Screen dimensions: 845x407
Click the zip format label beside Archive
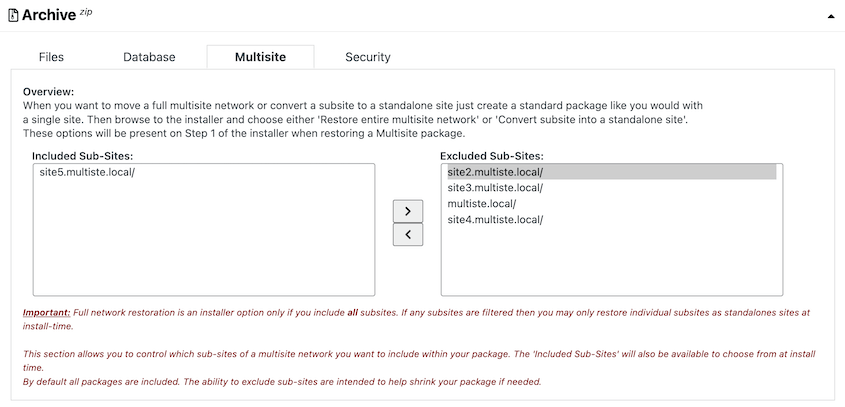coord(86,12)
